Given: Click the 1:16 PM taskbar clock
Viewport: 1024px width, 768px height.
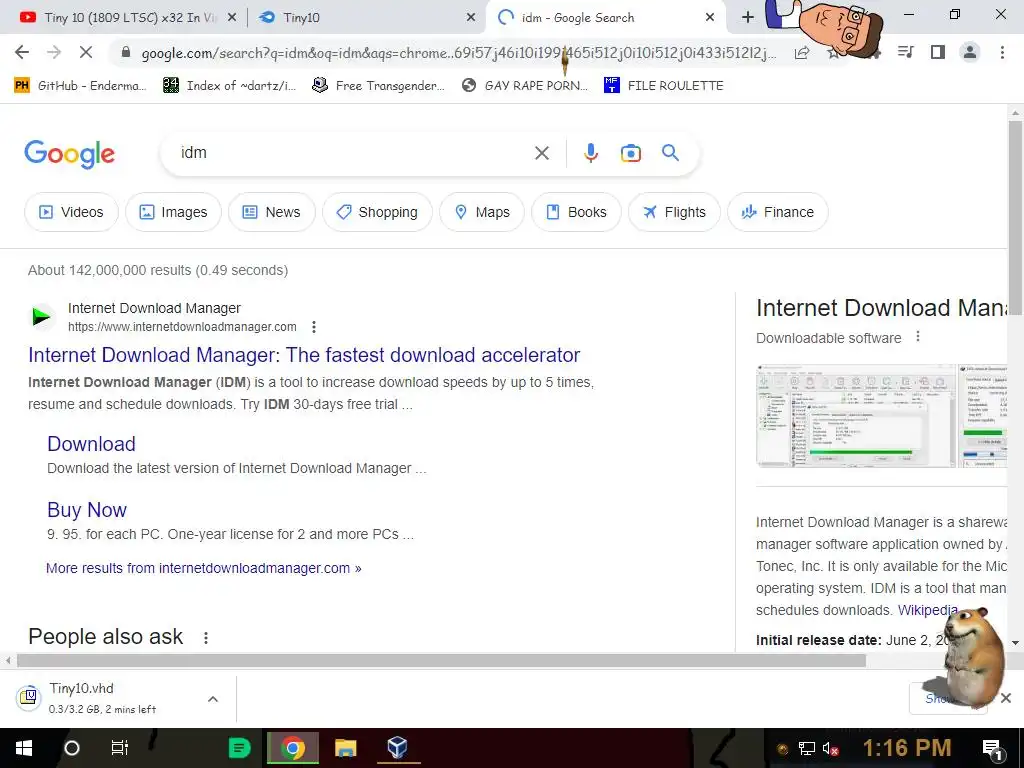Looking at the screenshot, I should point(906,748).
